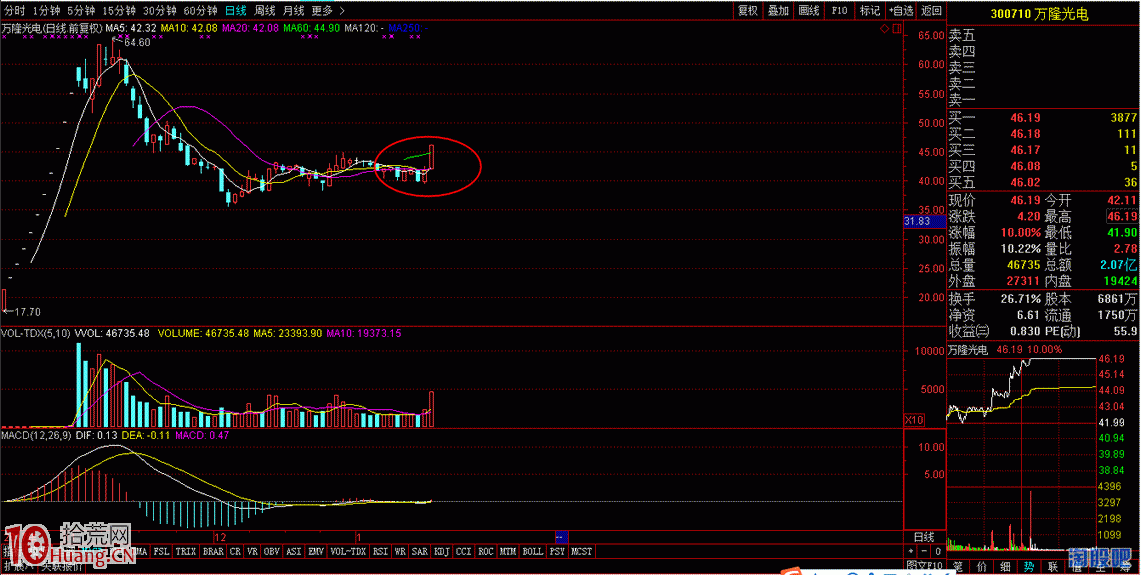1141x575 pixels.
Task: Click the plus zoom-in button below 日线
Action: [910, 551]
